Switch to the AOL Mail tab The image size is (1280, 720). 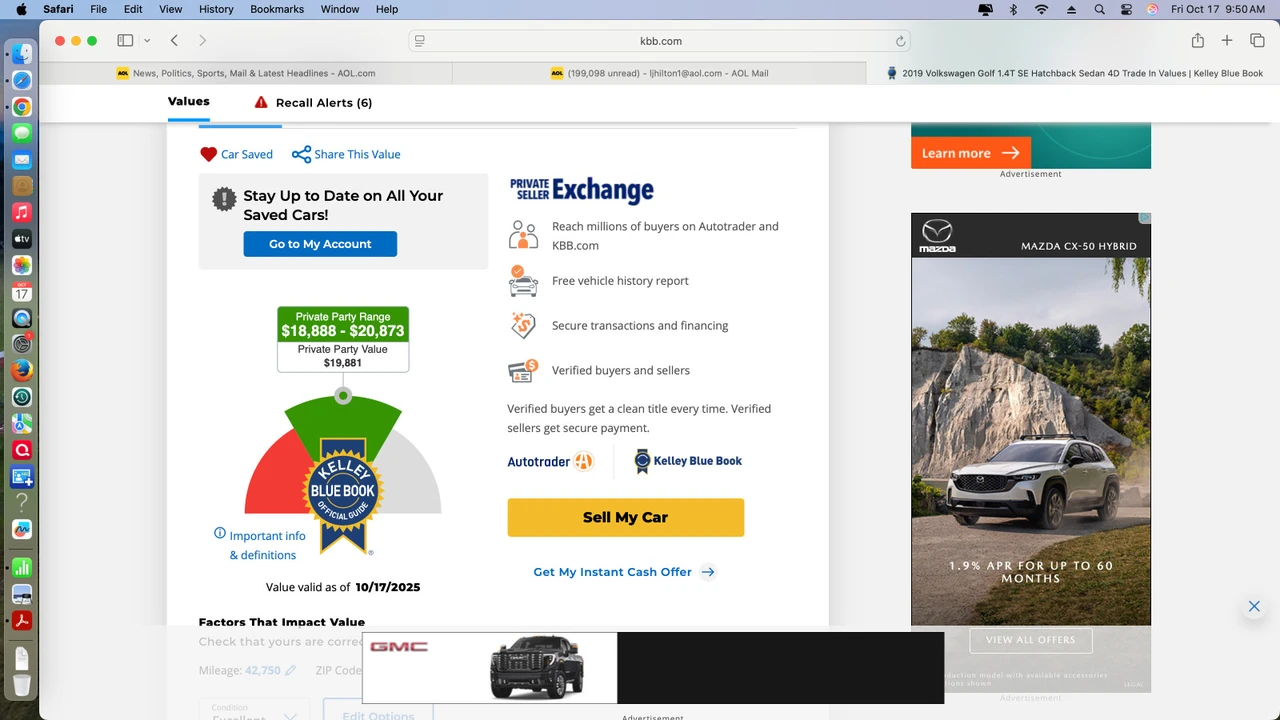659,73
